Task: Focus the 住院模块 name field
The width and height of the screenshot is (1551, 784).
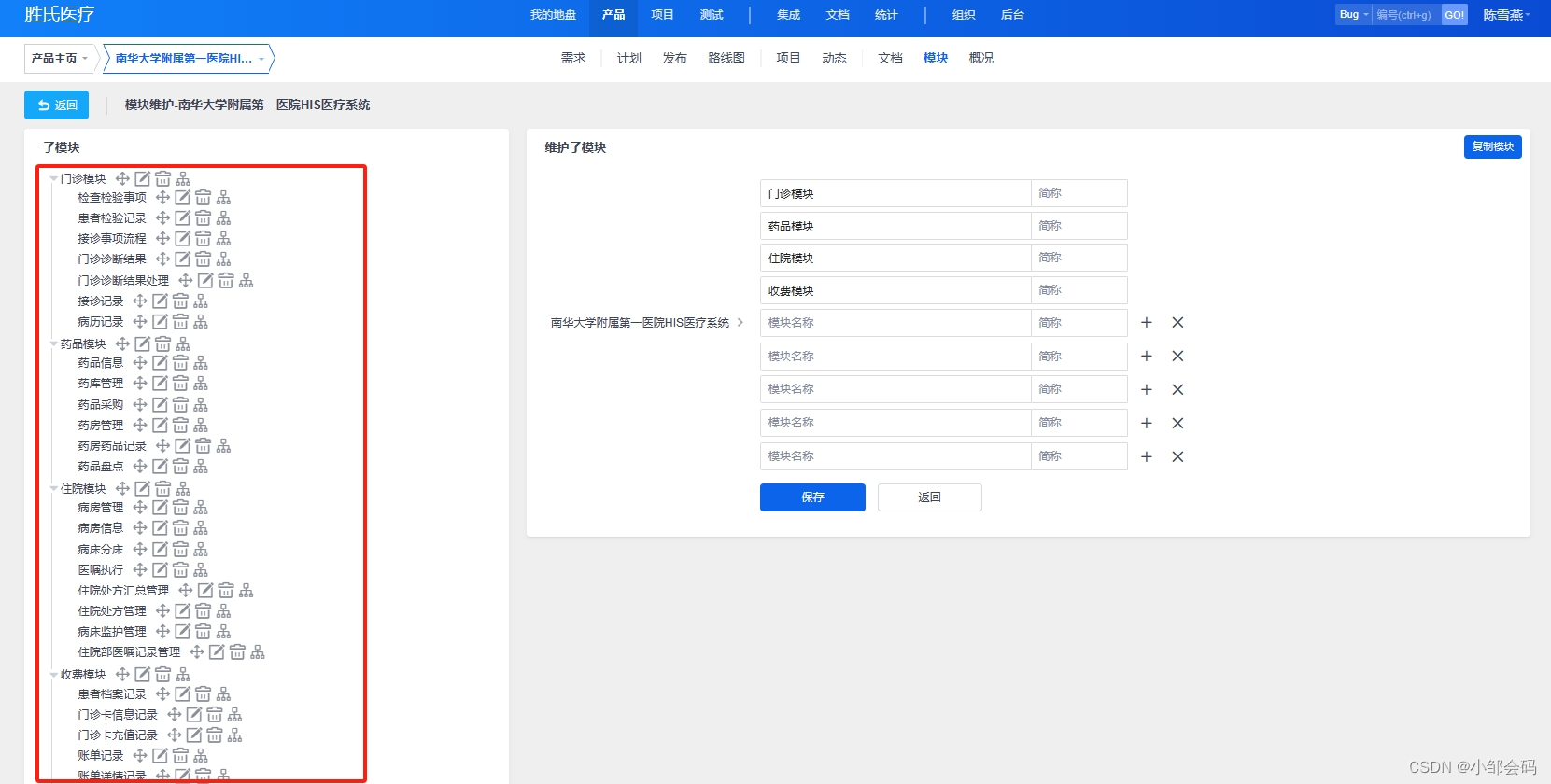Action: (895, 258)
